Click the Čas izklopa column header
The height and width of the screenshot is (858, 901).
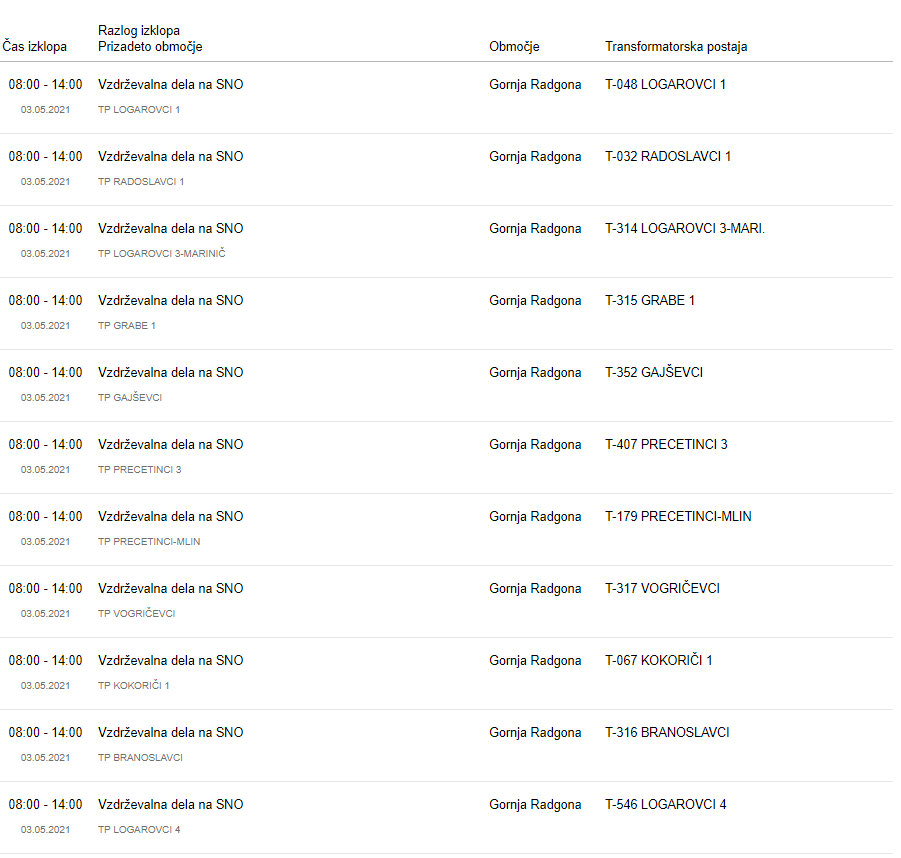(35, 47)
